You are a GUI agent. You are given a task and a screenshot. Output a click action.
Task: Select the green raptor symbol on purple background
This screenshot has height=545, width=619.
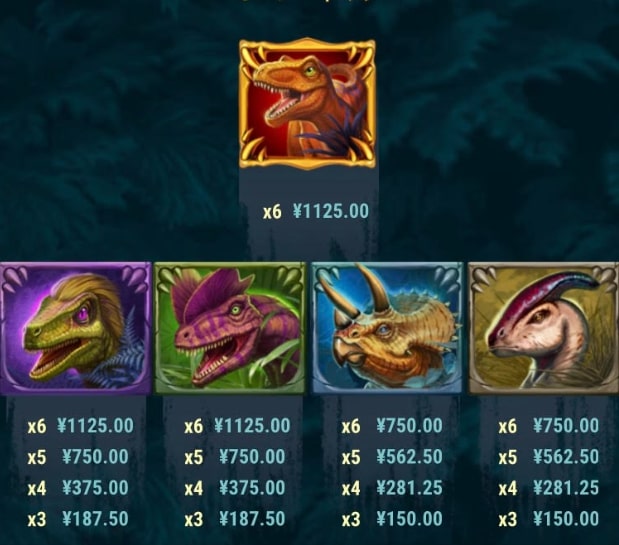76,328
